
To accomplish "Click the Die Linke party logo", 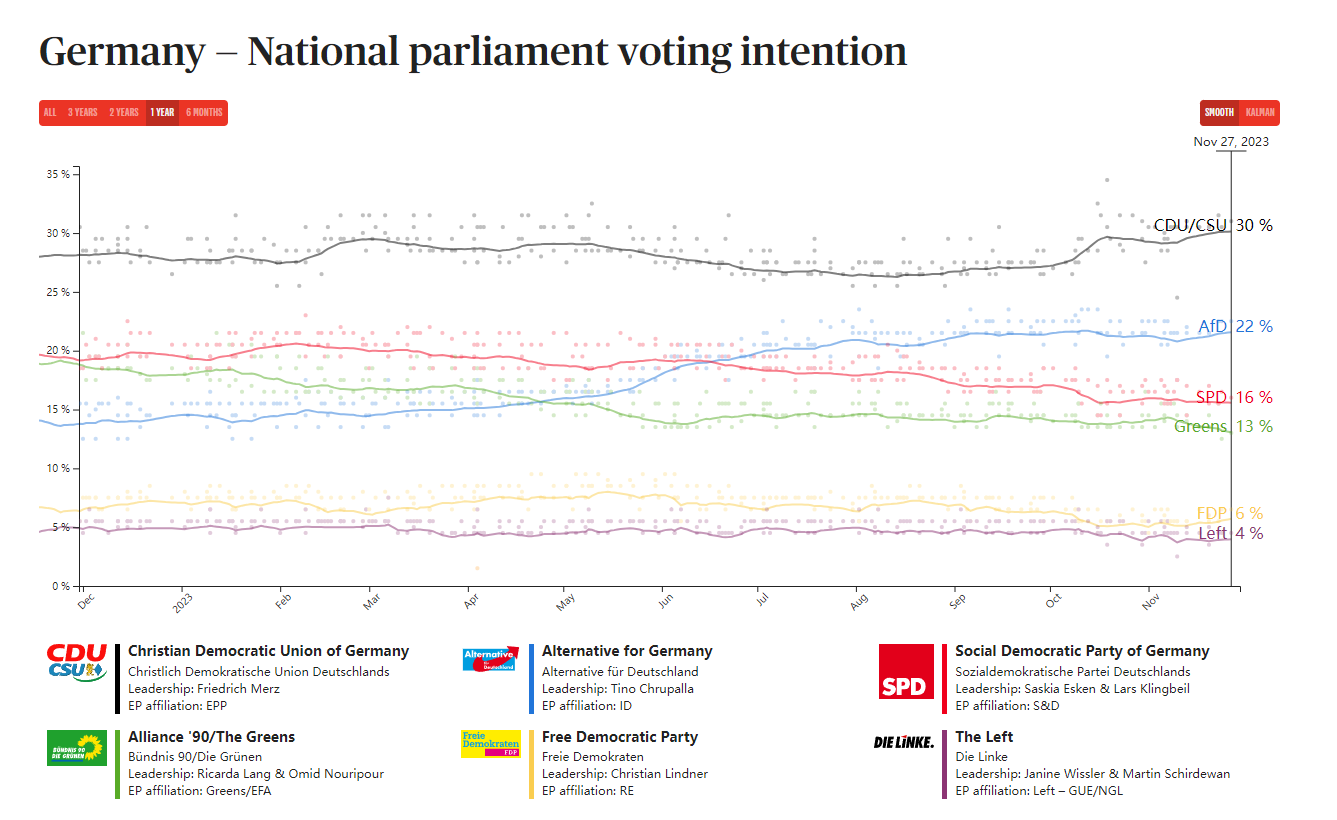I will click(903, 742).
